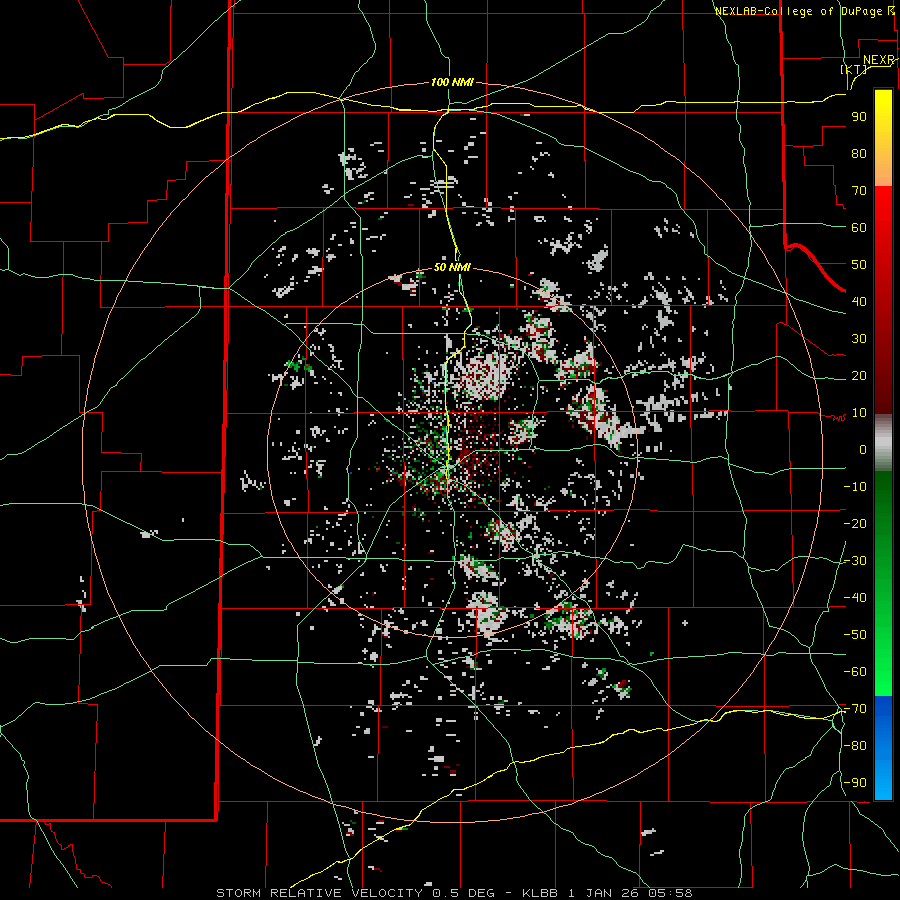The width and height of the screenshot is (900, 900).
Task: Click the NEXR label above the color scale
Action: (x=879, y=60)
